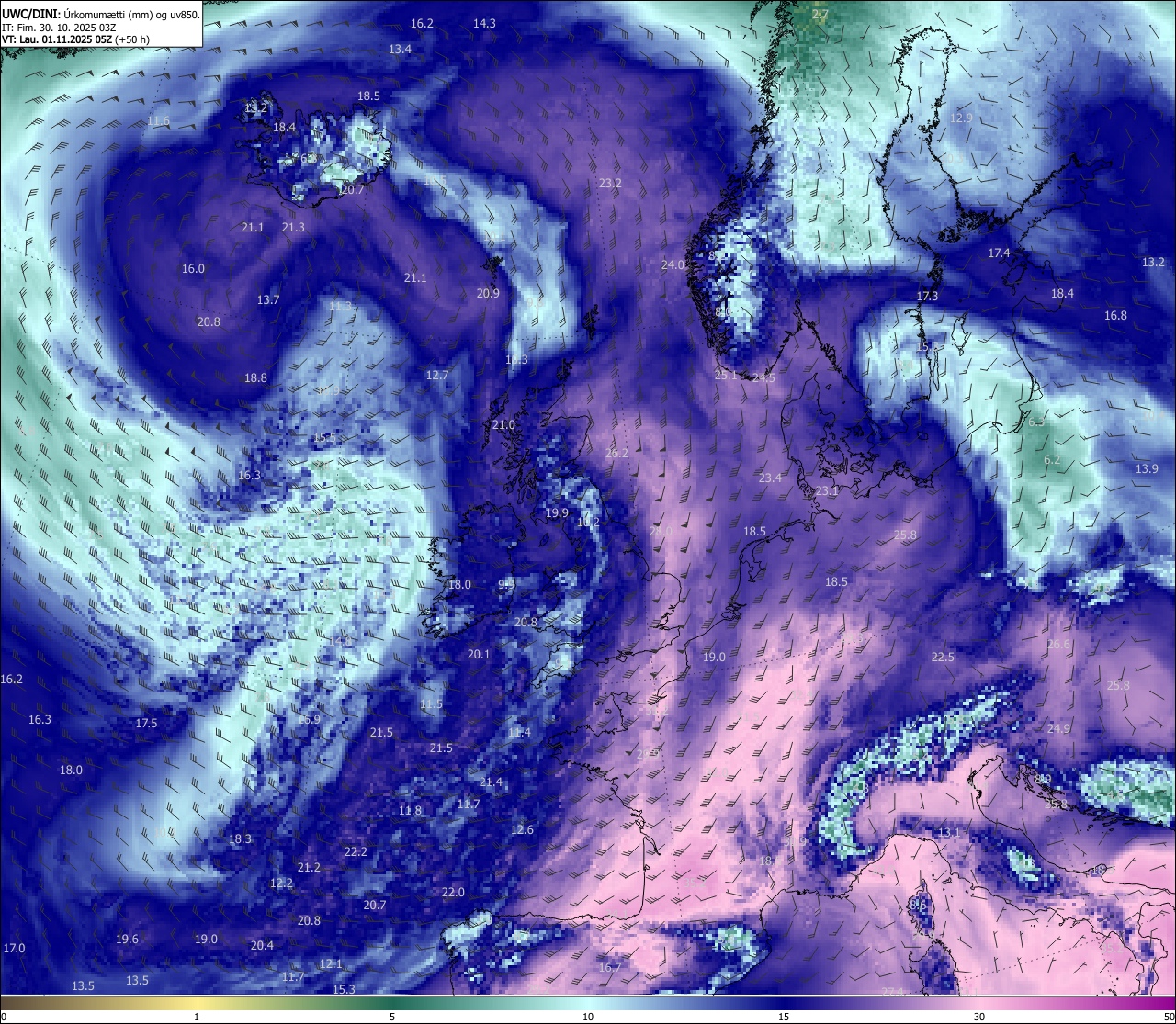Click the map value 21.2
1176x1024 pixels.
coord(309,867)
